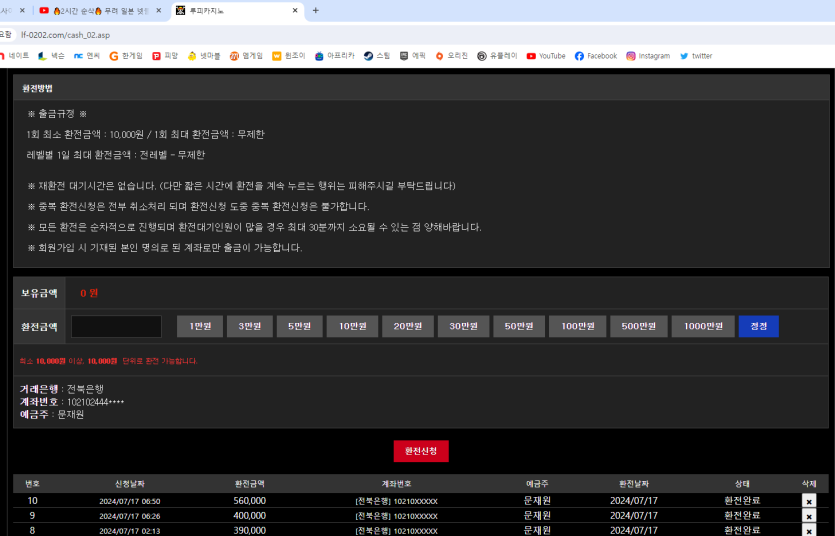Delete withdrawal record number 9
The image size is (835, 536).
coord(809,516)
